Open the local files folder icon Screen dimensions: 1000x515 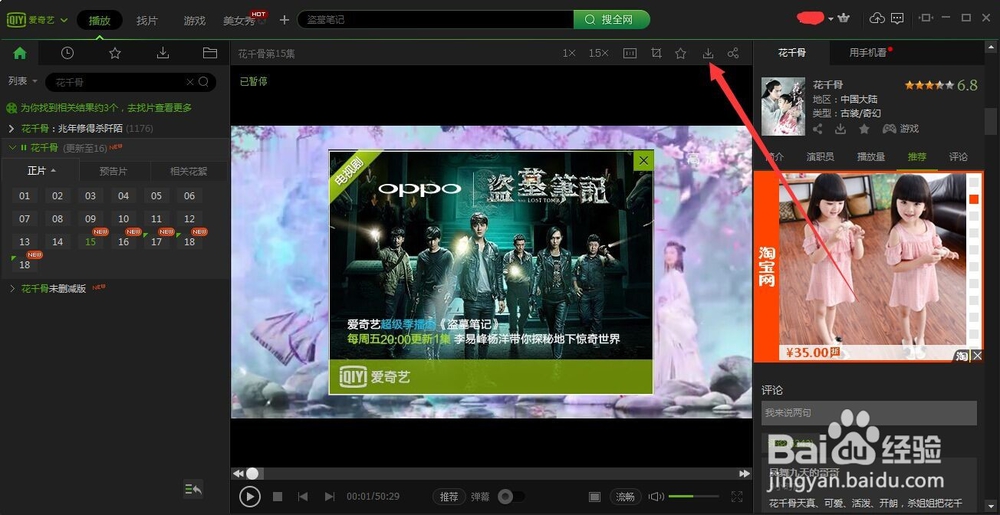coord(210,54)
